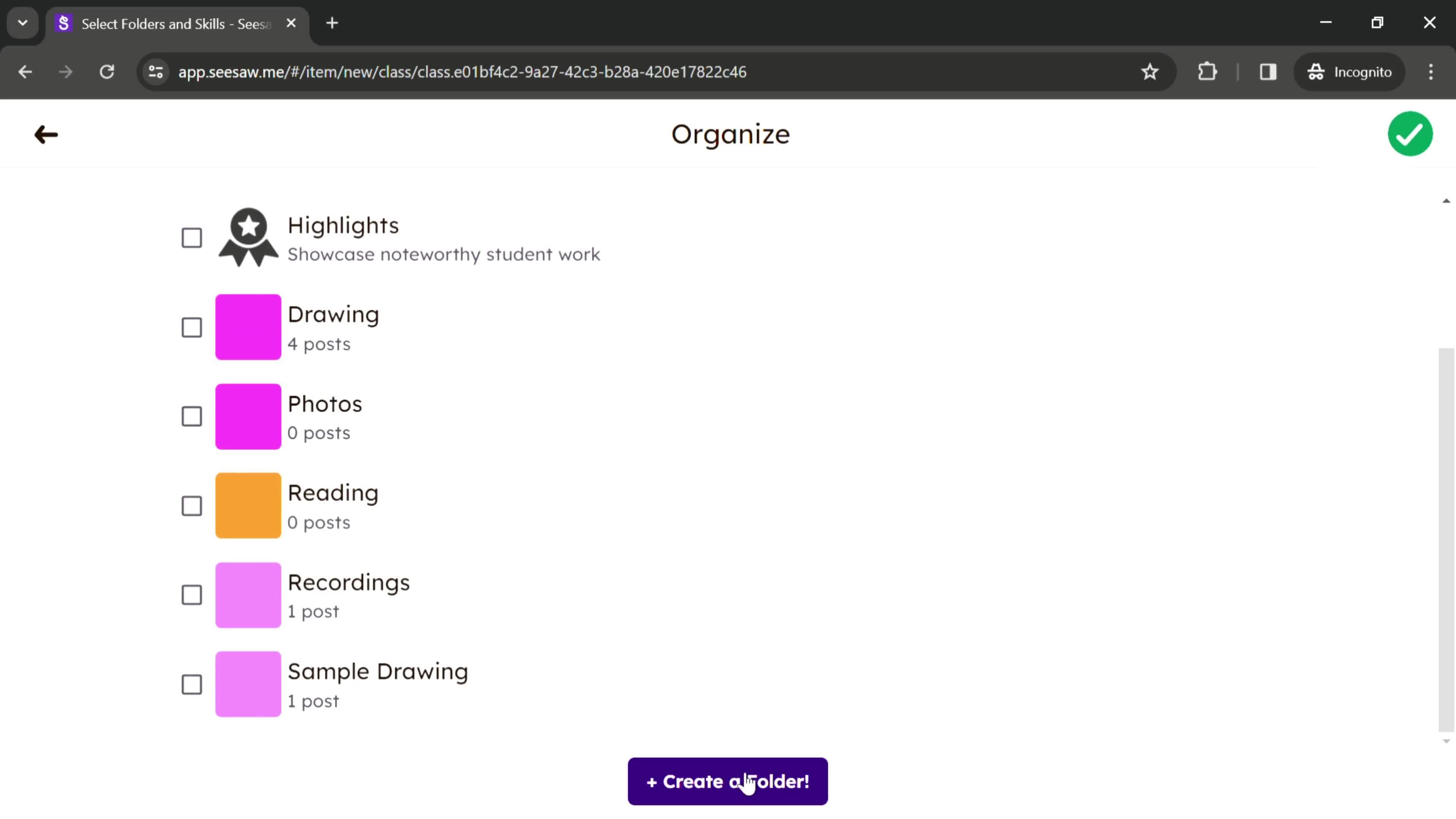
Task: Toggle the Drawing folder checkbox
Action: tap(191, 326)
